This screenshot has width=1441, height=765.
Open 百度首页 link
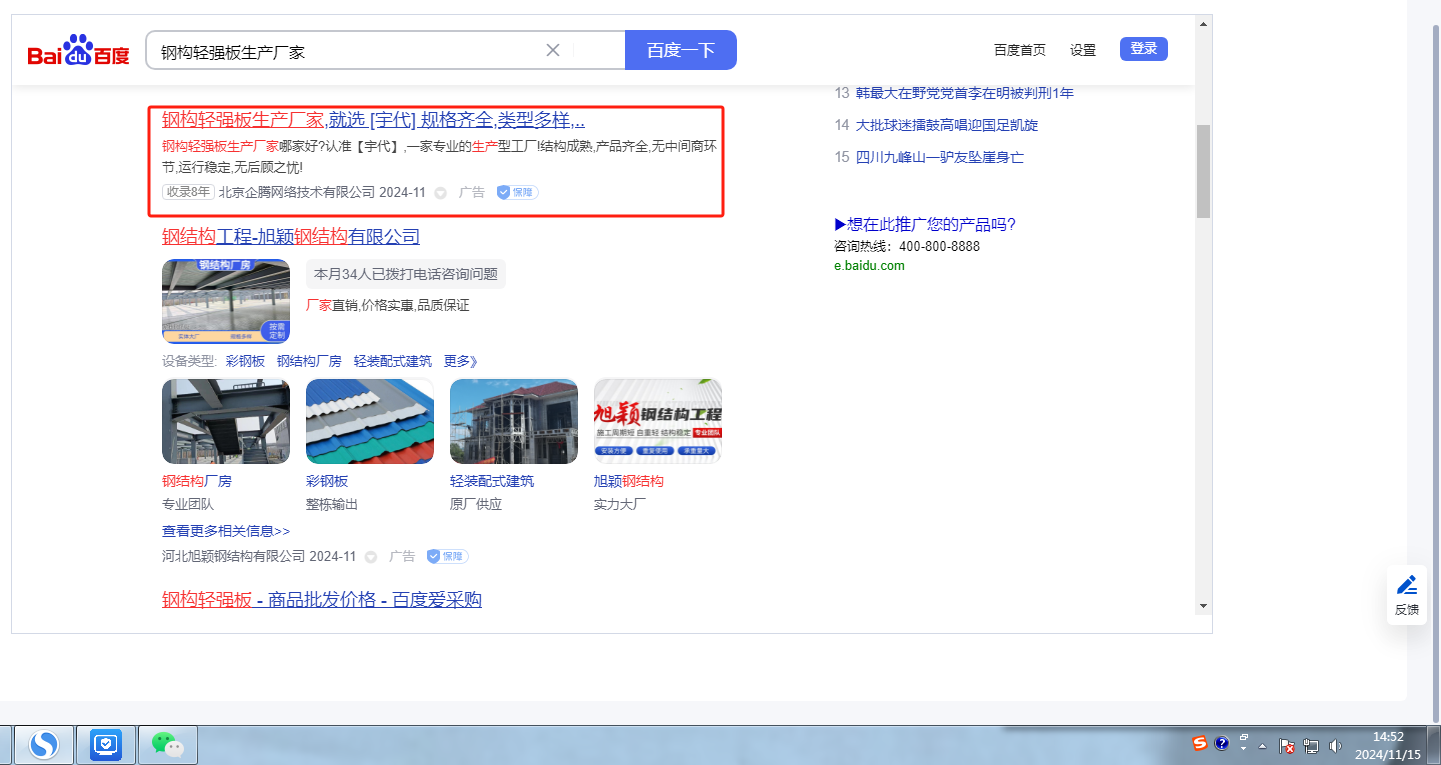point(1020,50)
